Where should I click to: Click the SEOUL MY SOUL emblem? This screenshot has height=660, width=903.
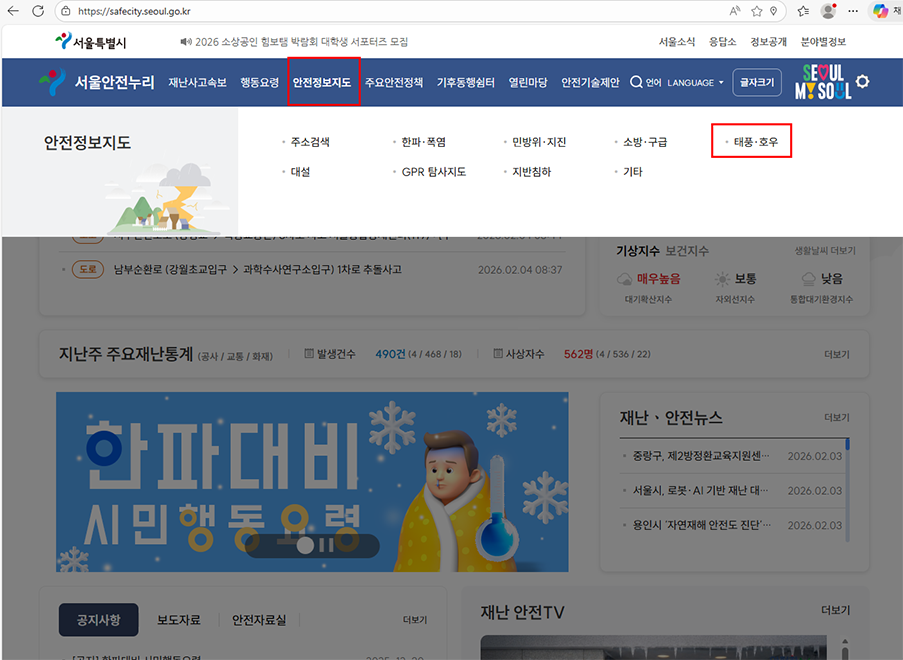click(823, 82)
